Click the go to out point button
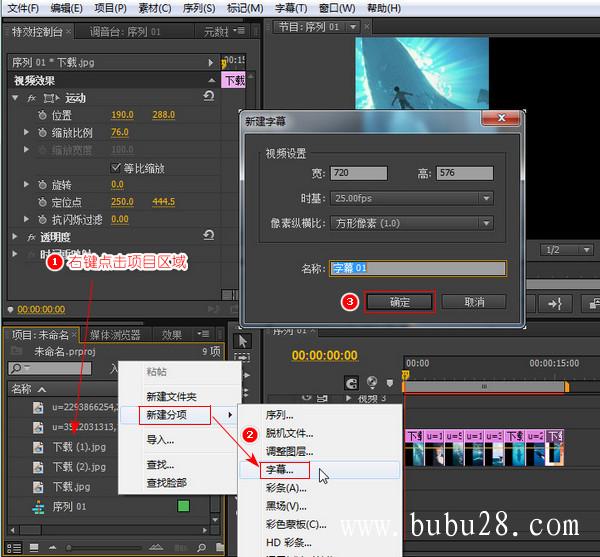This screenshot has width=600, height=557. [x=554, y=304]
